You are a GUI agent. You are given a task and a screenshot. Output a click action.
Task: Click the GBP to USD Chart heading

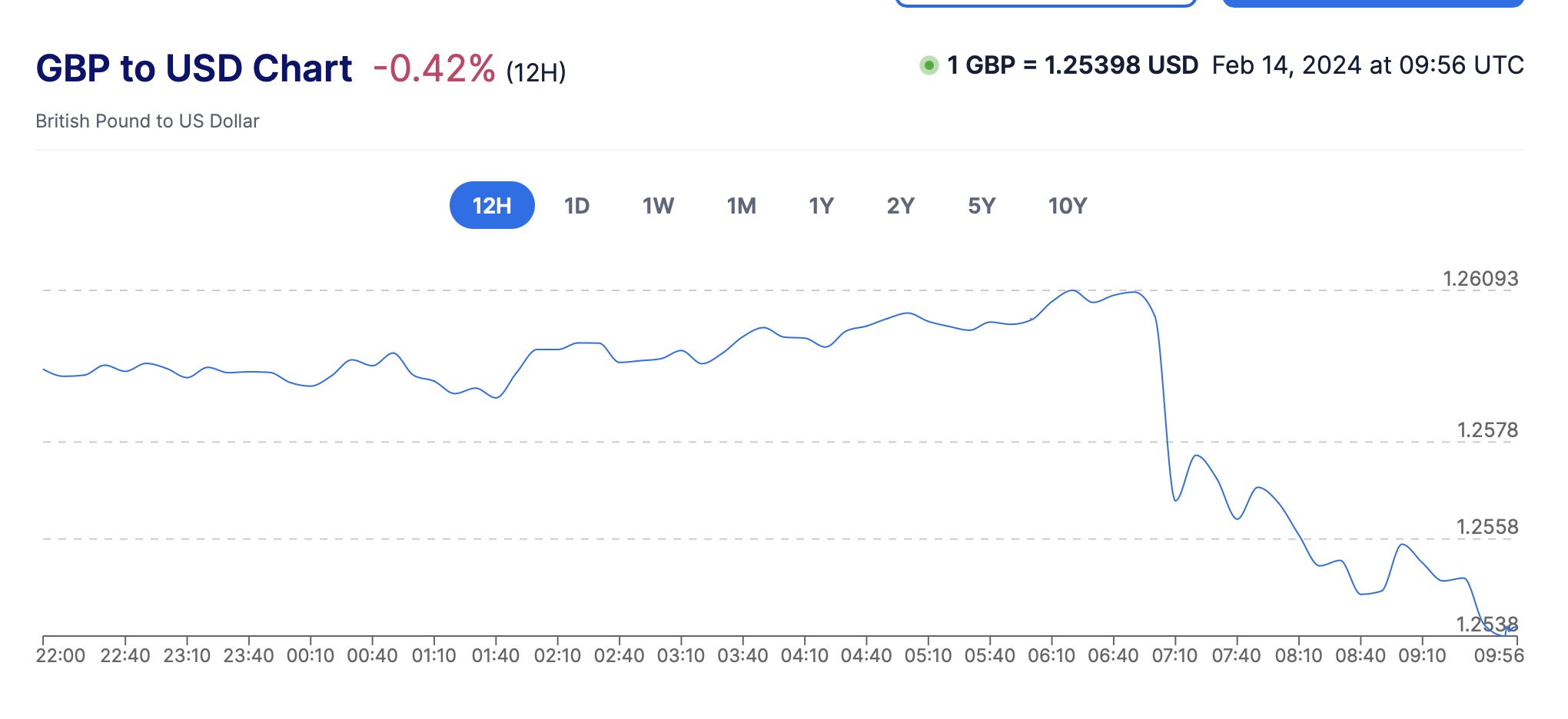[x=194, y=68]
